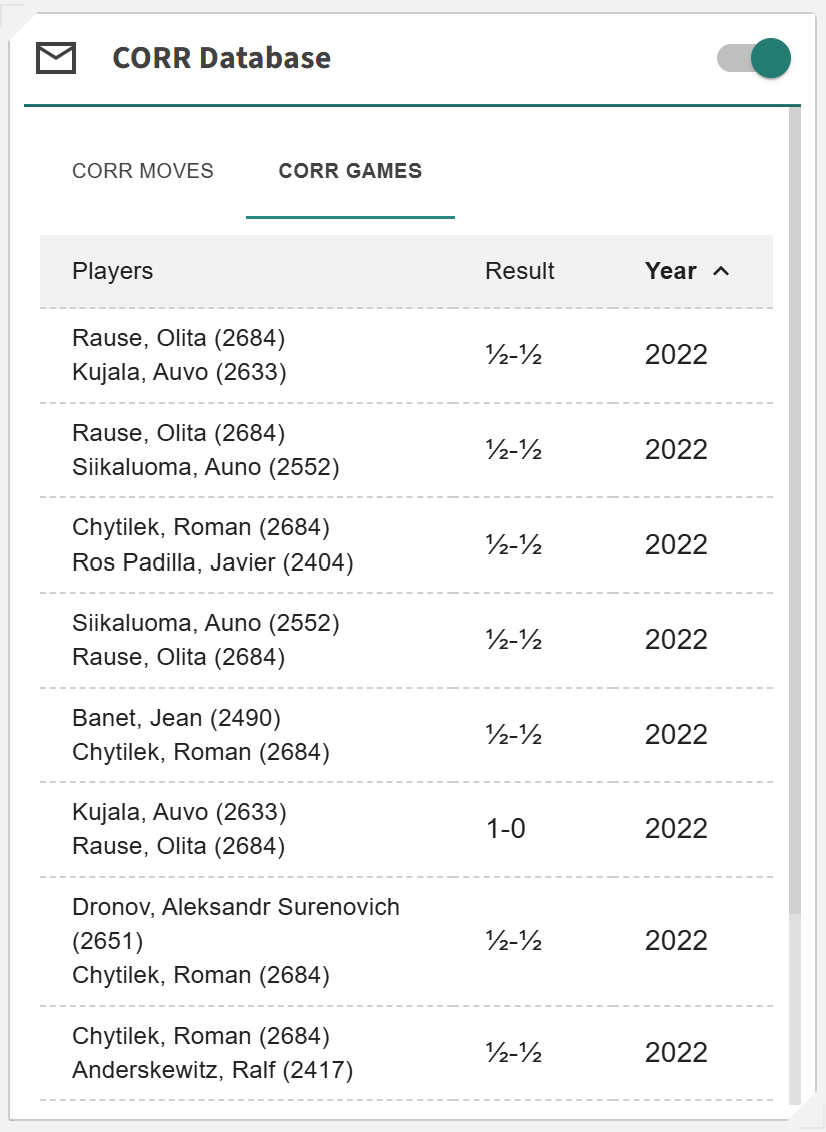
Task: Select the CORR GAMES tab
Action: coord(350,171)
